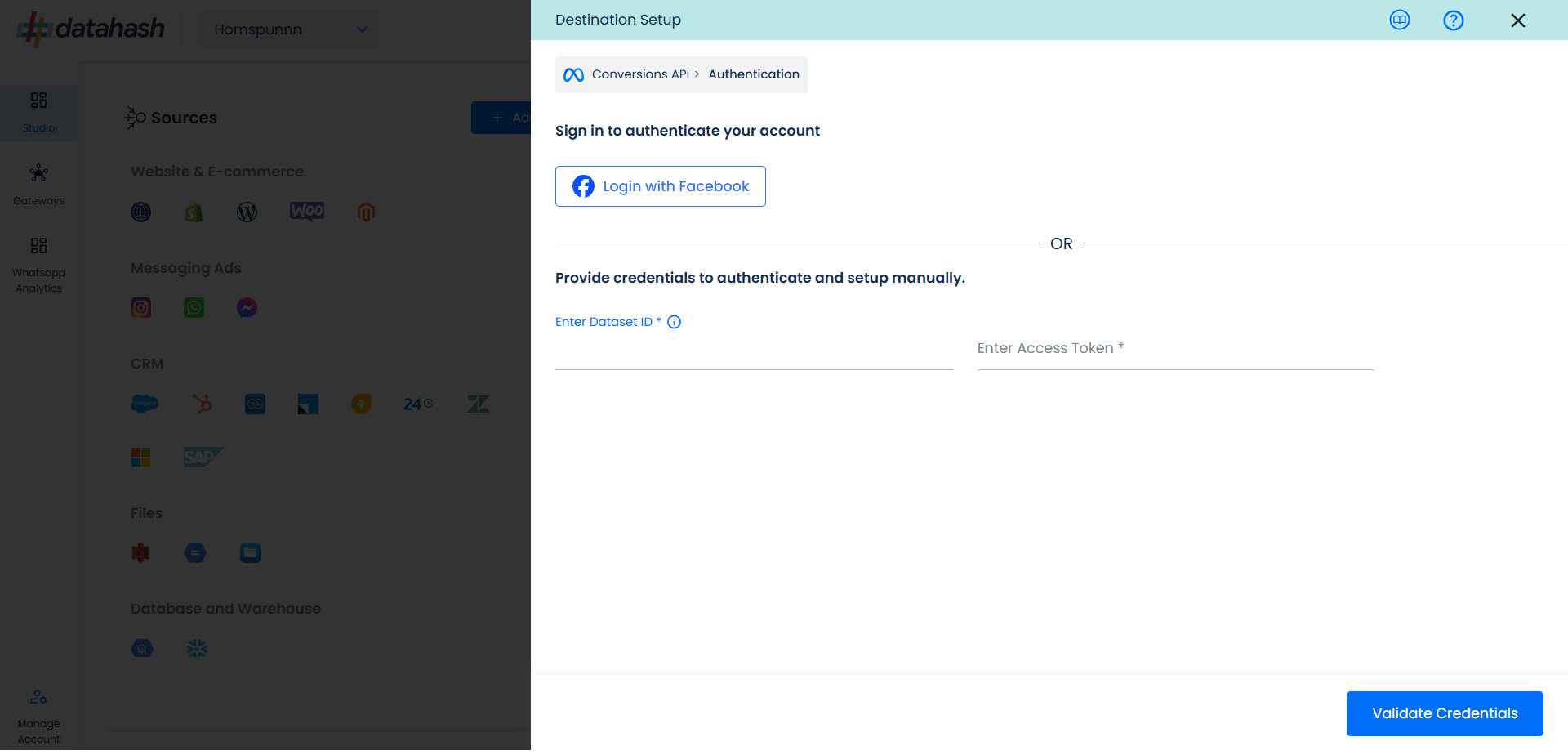Image resolution: width=1568 pixels, height=755 pixels.
Task: Click the Sources heading icon
Action: (135, 118)
